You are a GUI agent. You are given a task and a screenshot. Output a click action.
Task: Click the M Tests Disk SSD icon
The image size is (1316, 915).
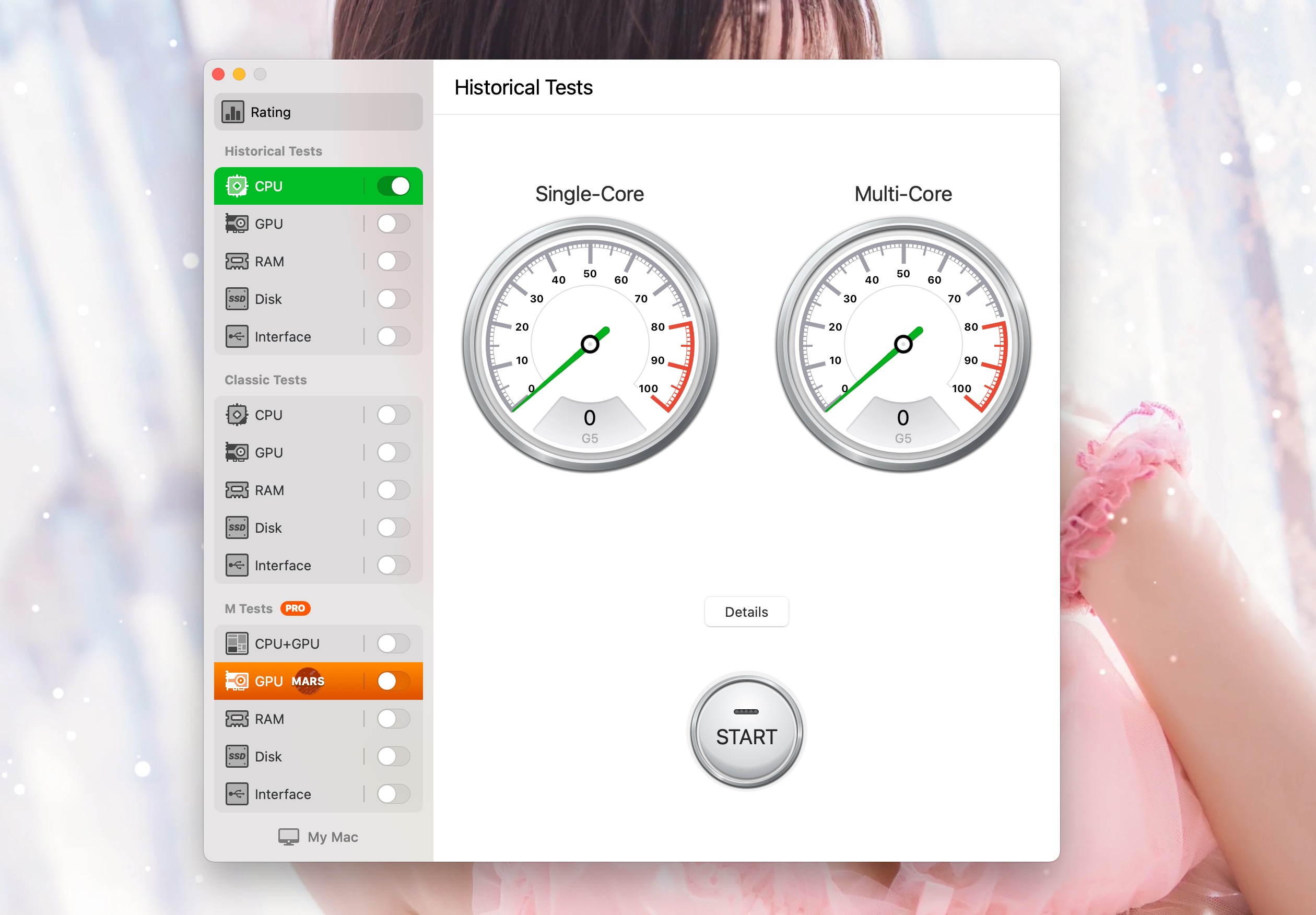tap(237, 756)
